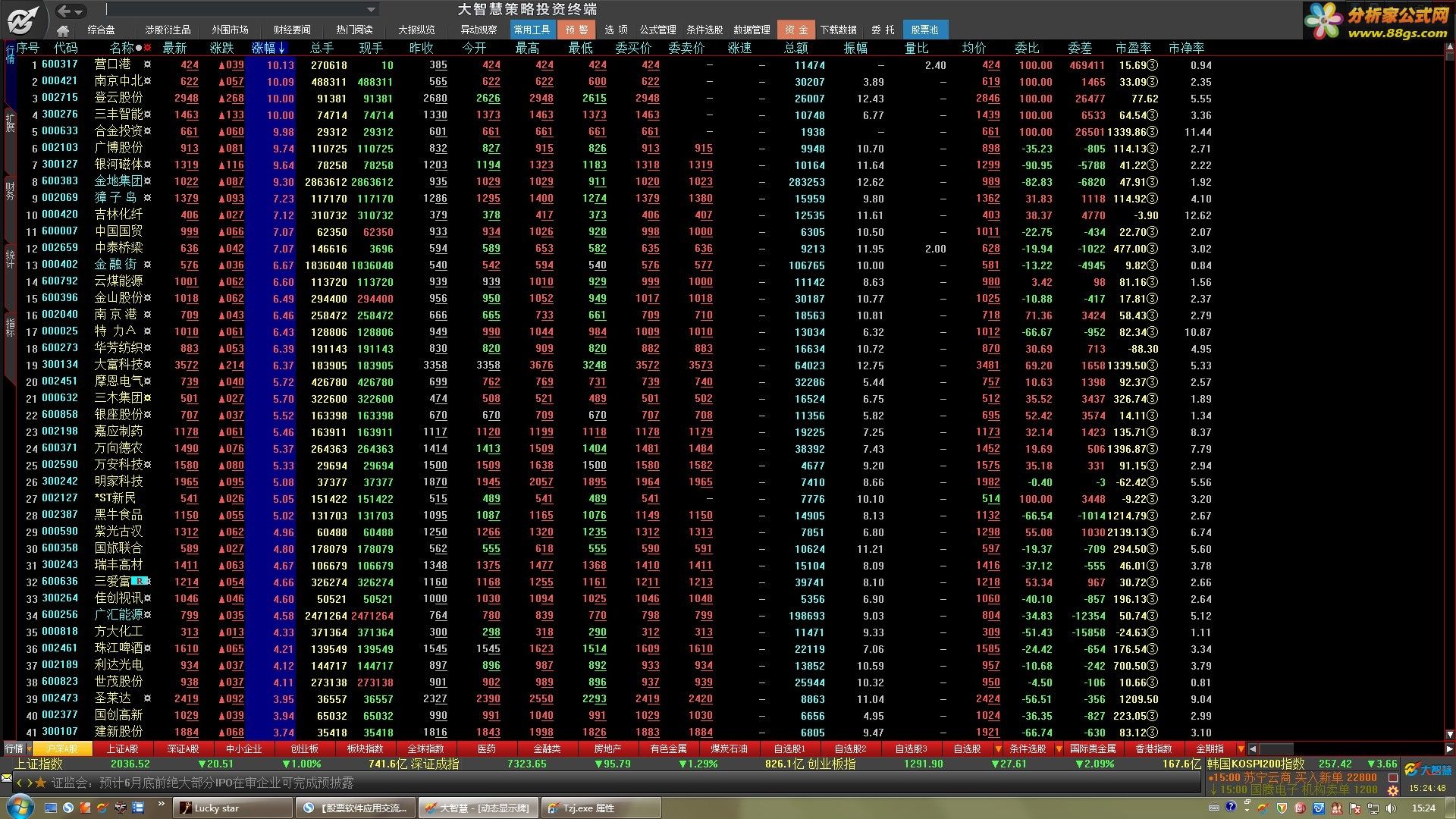Click the 下载数据 button
The image size is (1456, 819).
click(x=838, y=30)
